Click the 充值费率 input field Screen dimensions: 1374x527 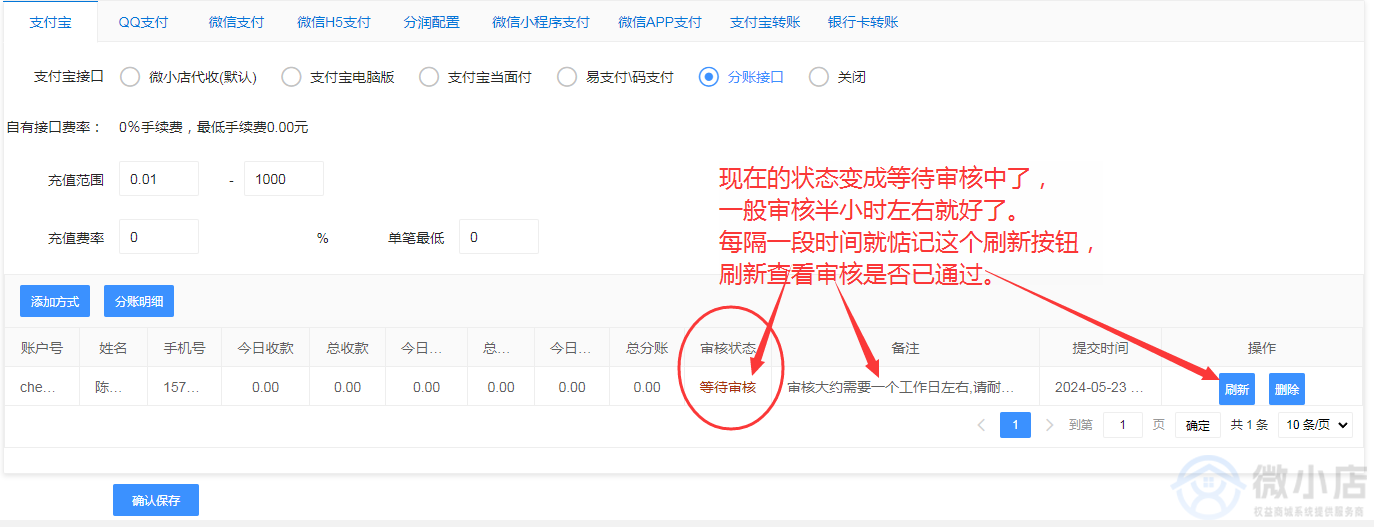159,237
